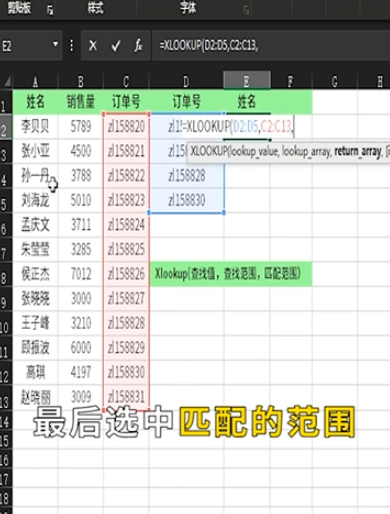
Task: Click return_array in the XLOOKUP tooltip
Action: 357,152
